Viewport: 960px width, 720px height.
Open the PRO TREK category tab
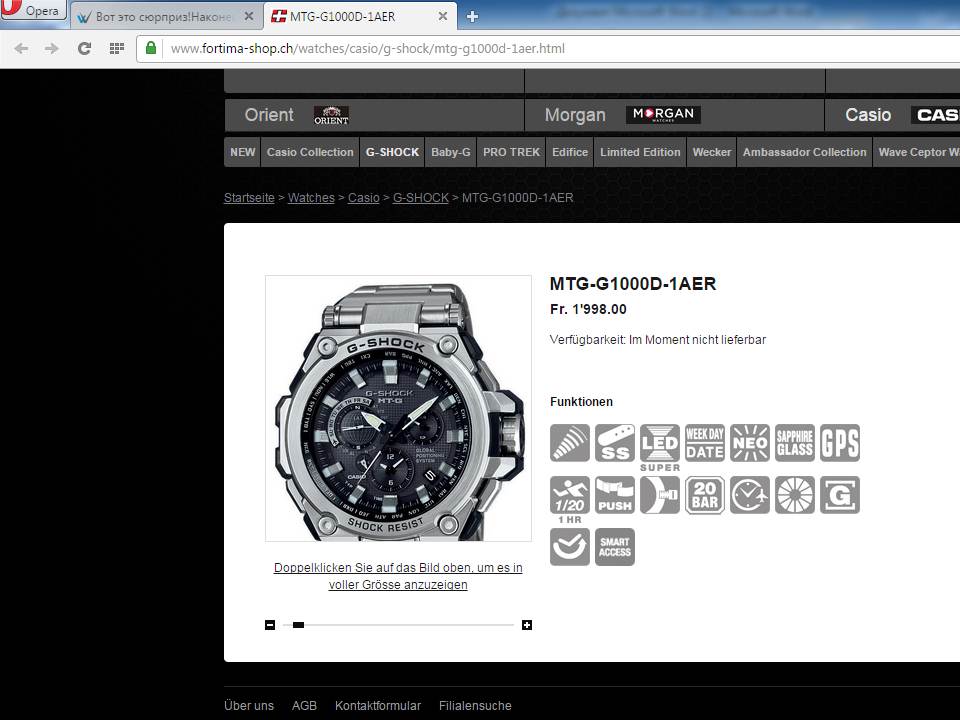tap(511, 152)
